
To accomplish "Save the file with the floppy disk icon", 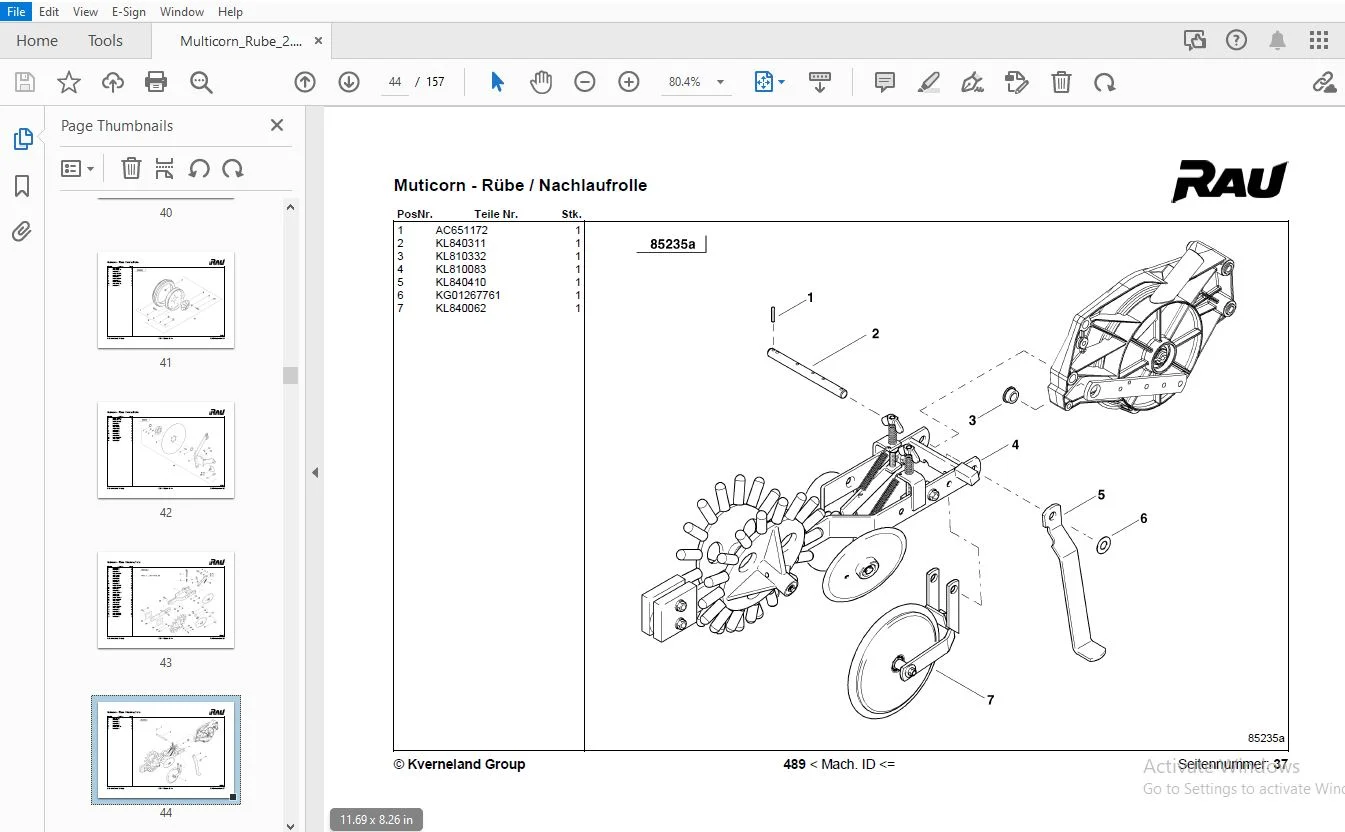I will (x=24, y=82).
